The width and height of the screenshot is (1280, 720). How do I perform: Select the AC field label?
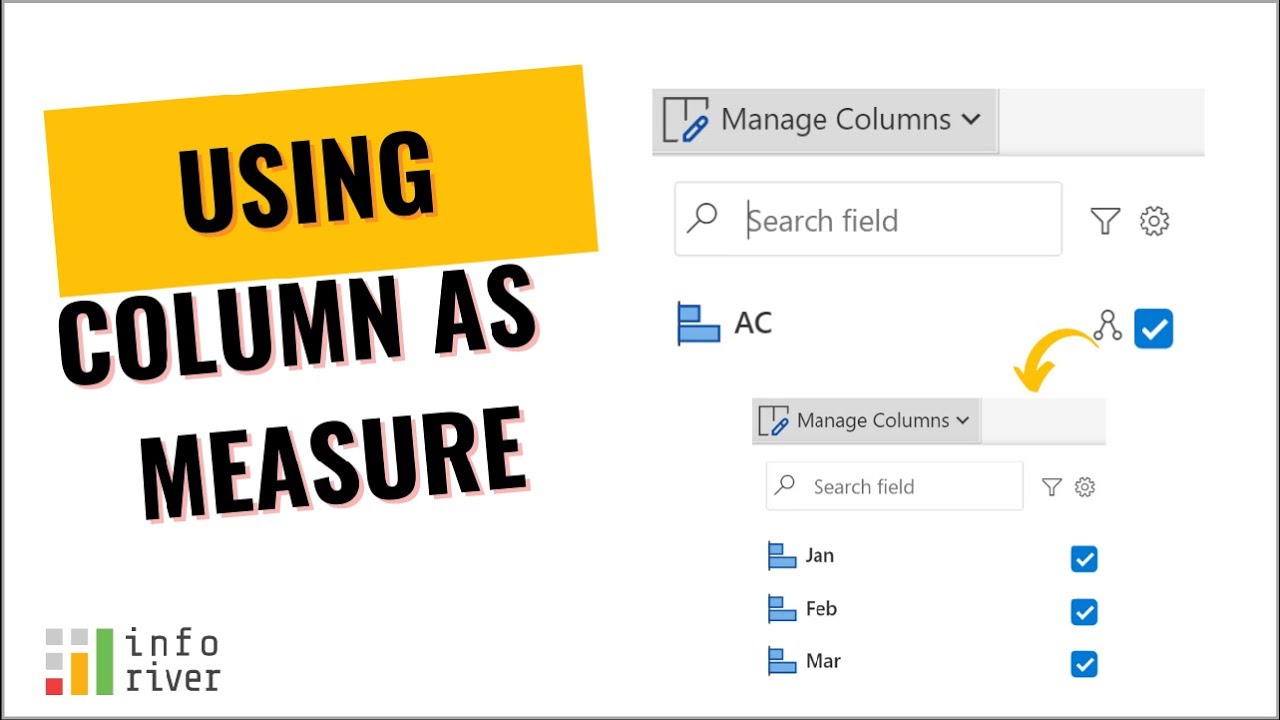pyautogui.click(x=753, y=323)
